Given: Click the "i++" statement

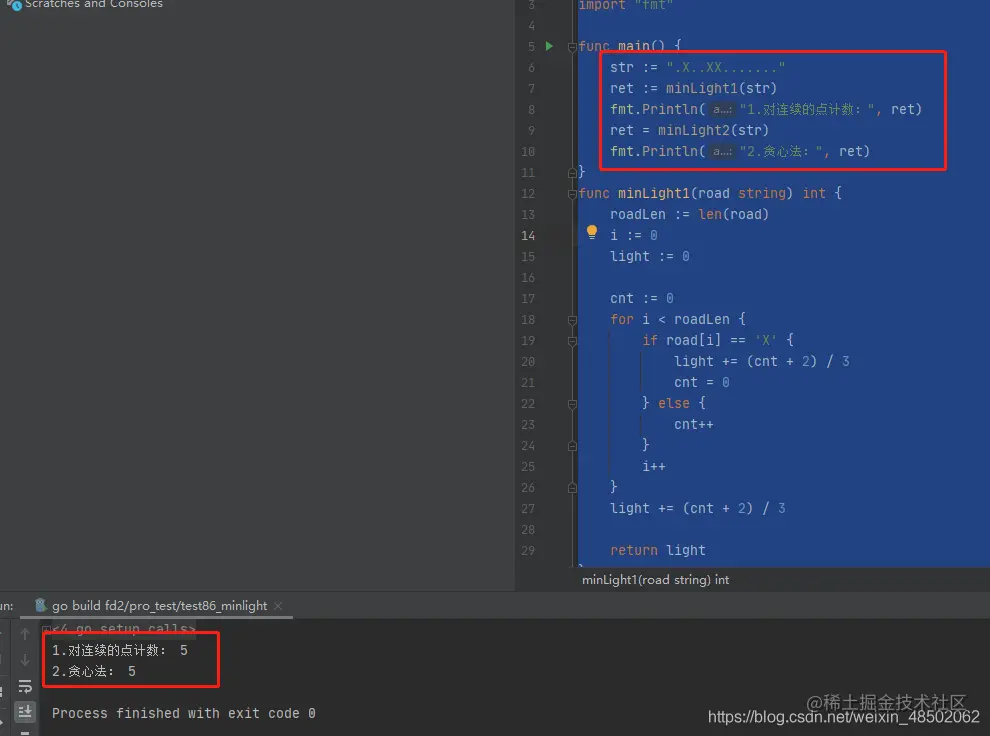Looking at the screenshot, I should point(653,466).
